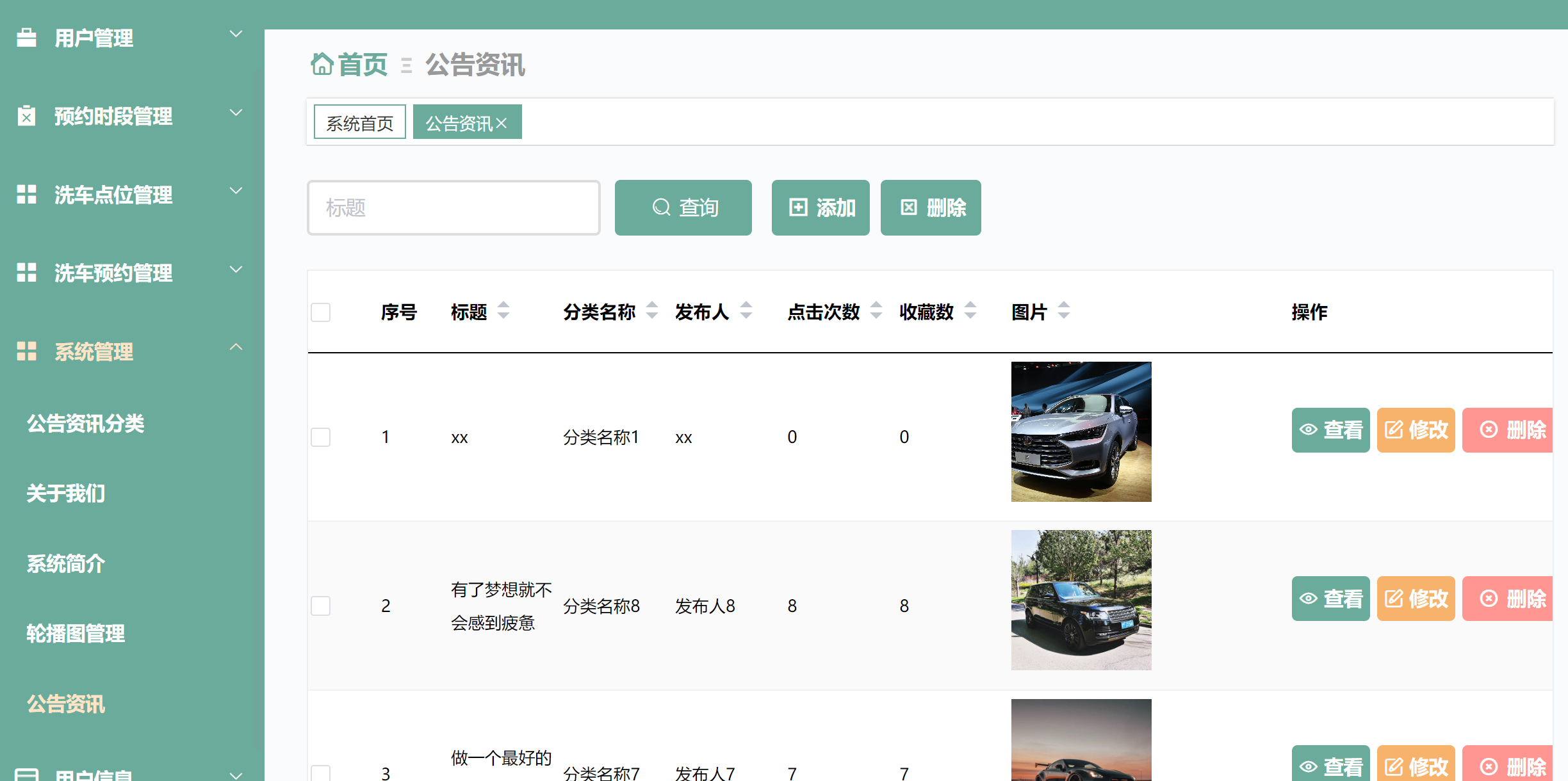
Task: Click the eye icon on row 1 查看 button
Action: (1309, 430)
